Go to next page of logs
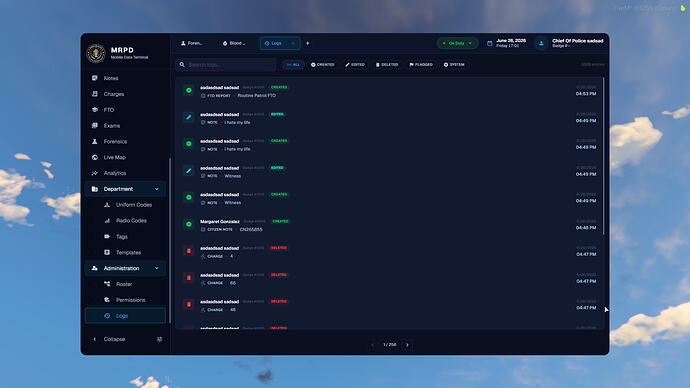Image resolution: width=690 pixels, height=388 pixels. [407, 345]
